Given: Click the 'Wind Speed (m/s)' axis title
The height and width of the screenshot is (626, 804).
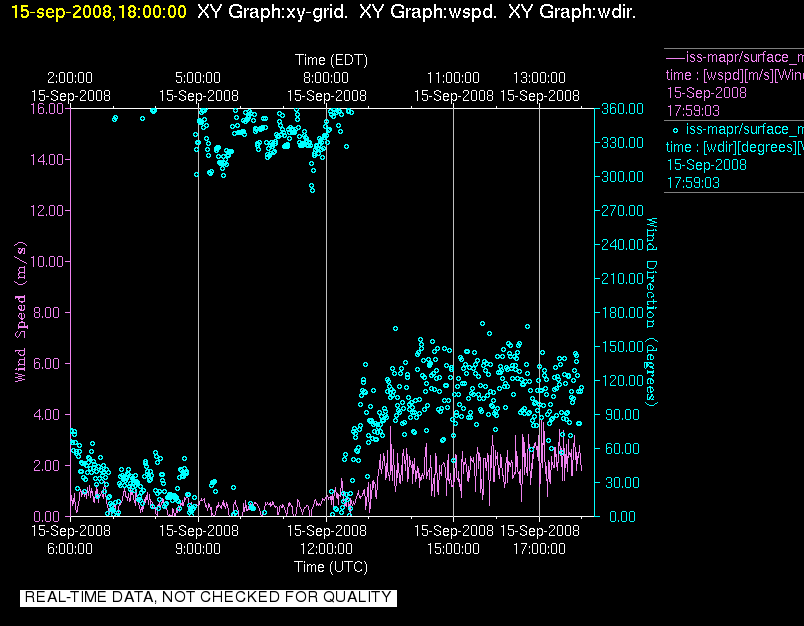Looking at the screenshot, I should (20, 312).
